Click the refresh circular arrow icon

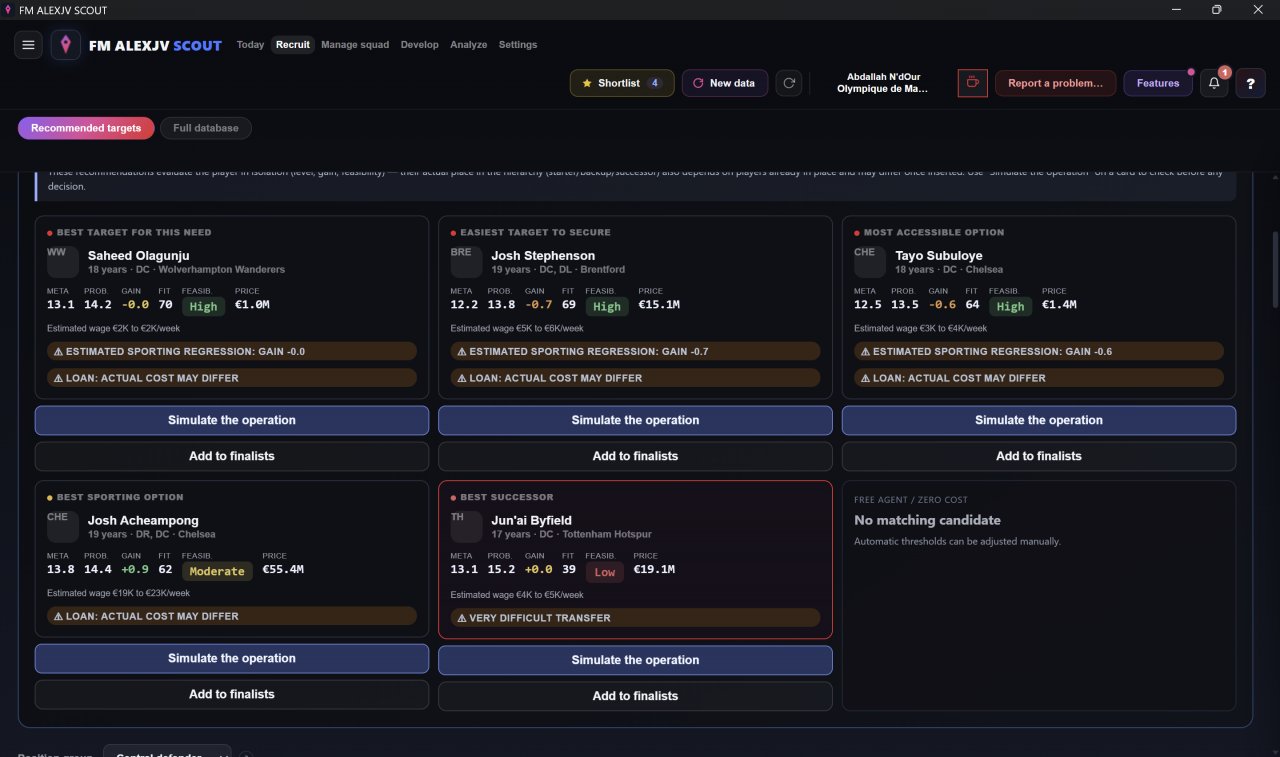click(x=790, y=83)
